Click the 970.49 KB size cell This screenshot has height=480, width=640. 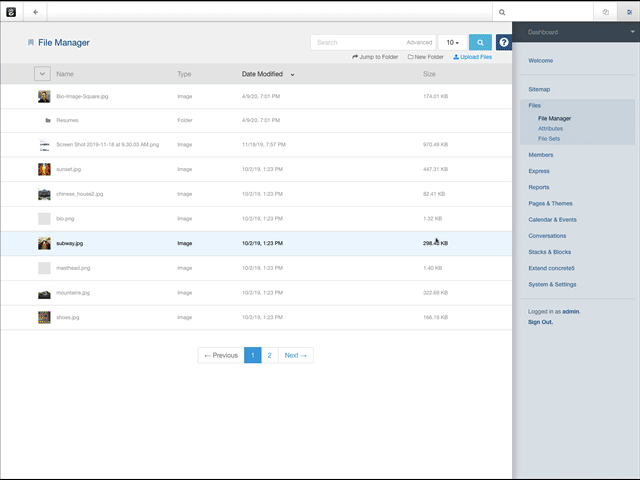[435, 144]
